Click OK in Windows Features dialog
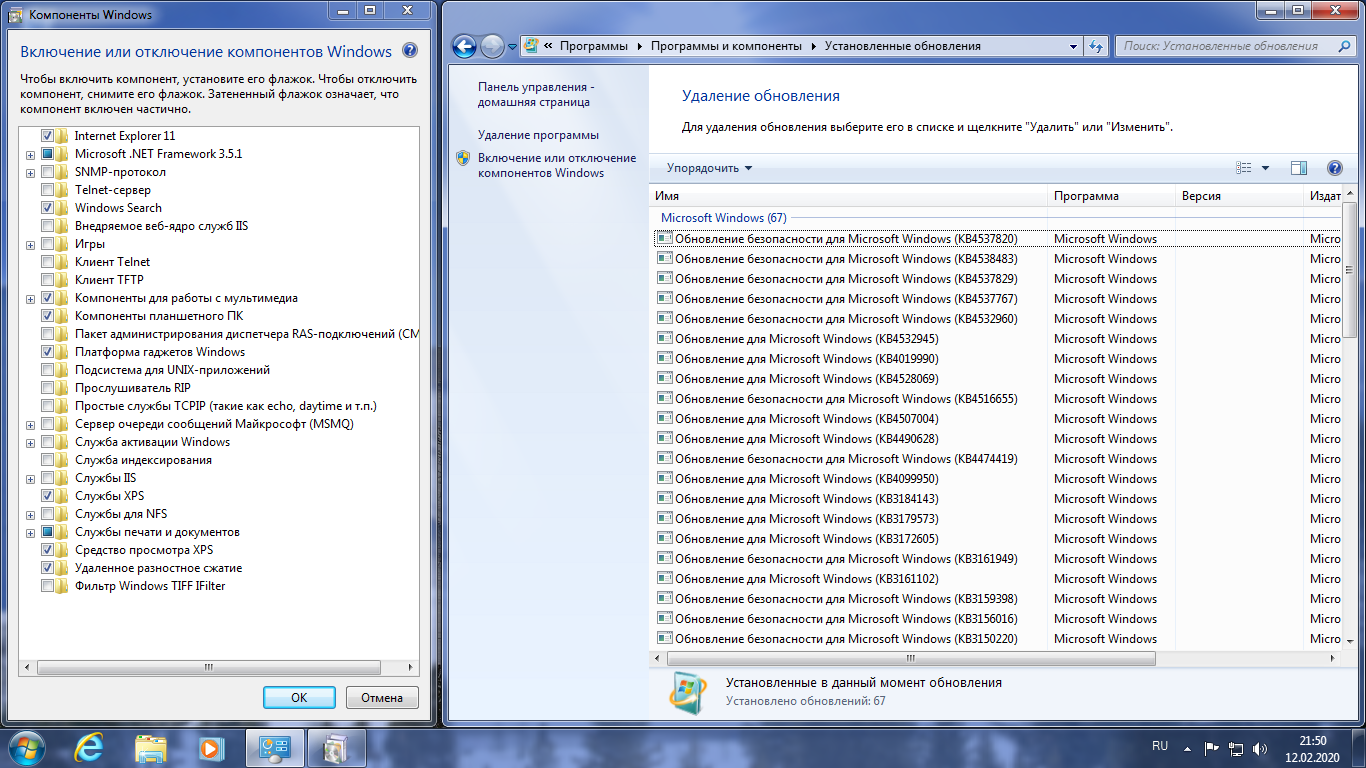Screen dimensions: 1366x768 point(299,698)
